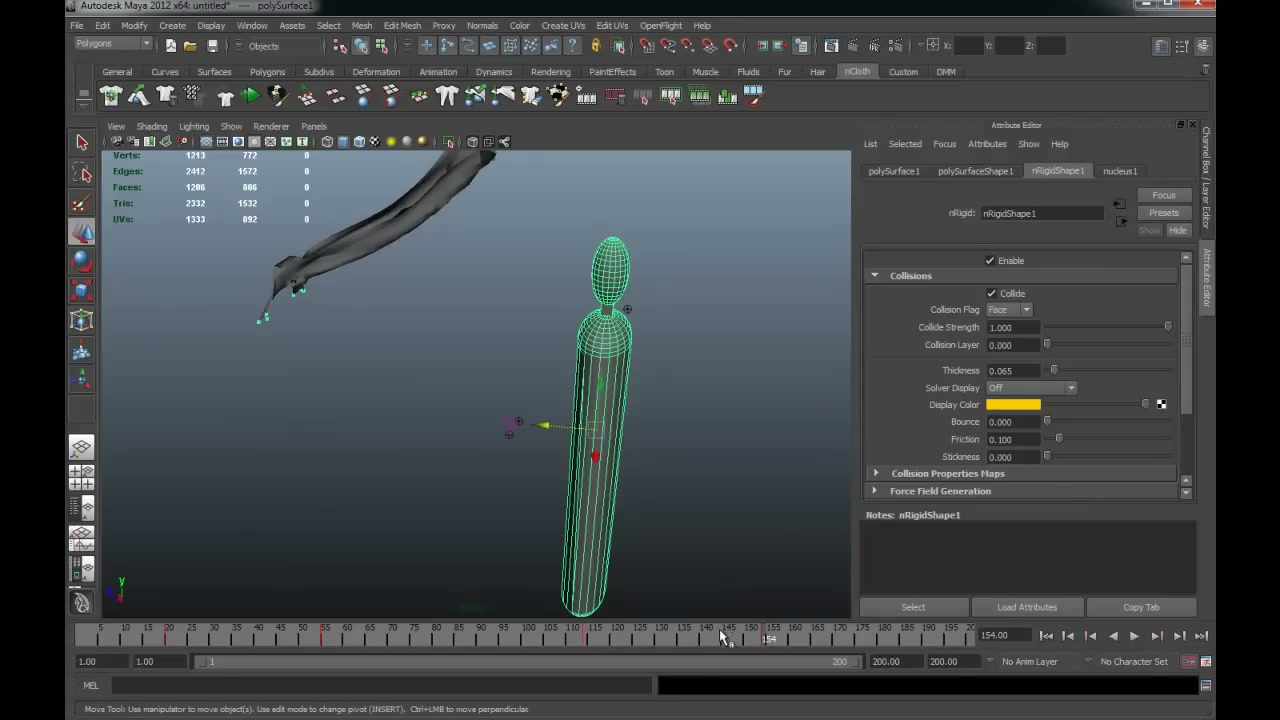This screenshot has height=720, width=1280.
Task: Toggle the Enable checkbox
Action: (990, 261)
